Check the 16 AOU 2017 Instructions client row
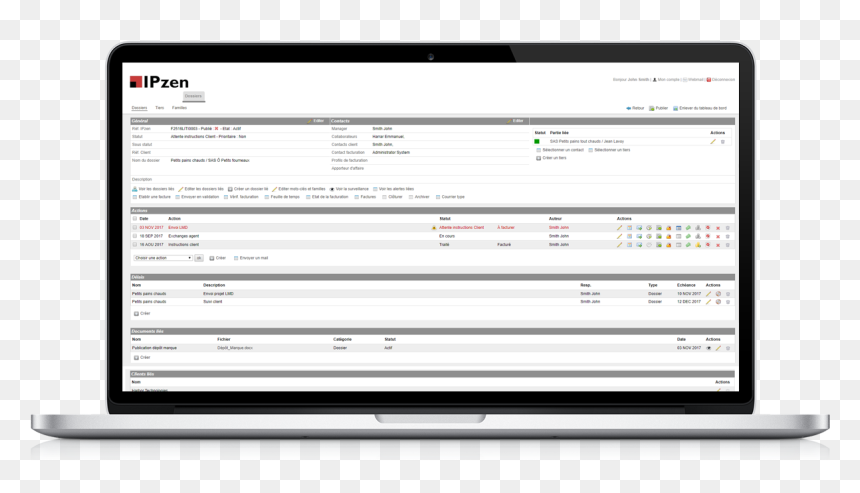Image resolution: width=860 pixels, height=493 pixels. pos(134,245)
